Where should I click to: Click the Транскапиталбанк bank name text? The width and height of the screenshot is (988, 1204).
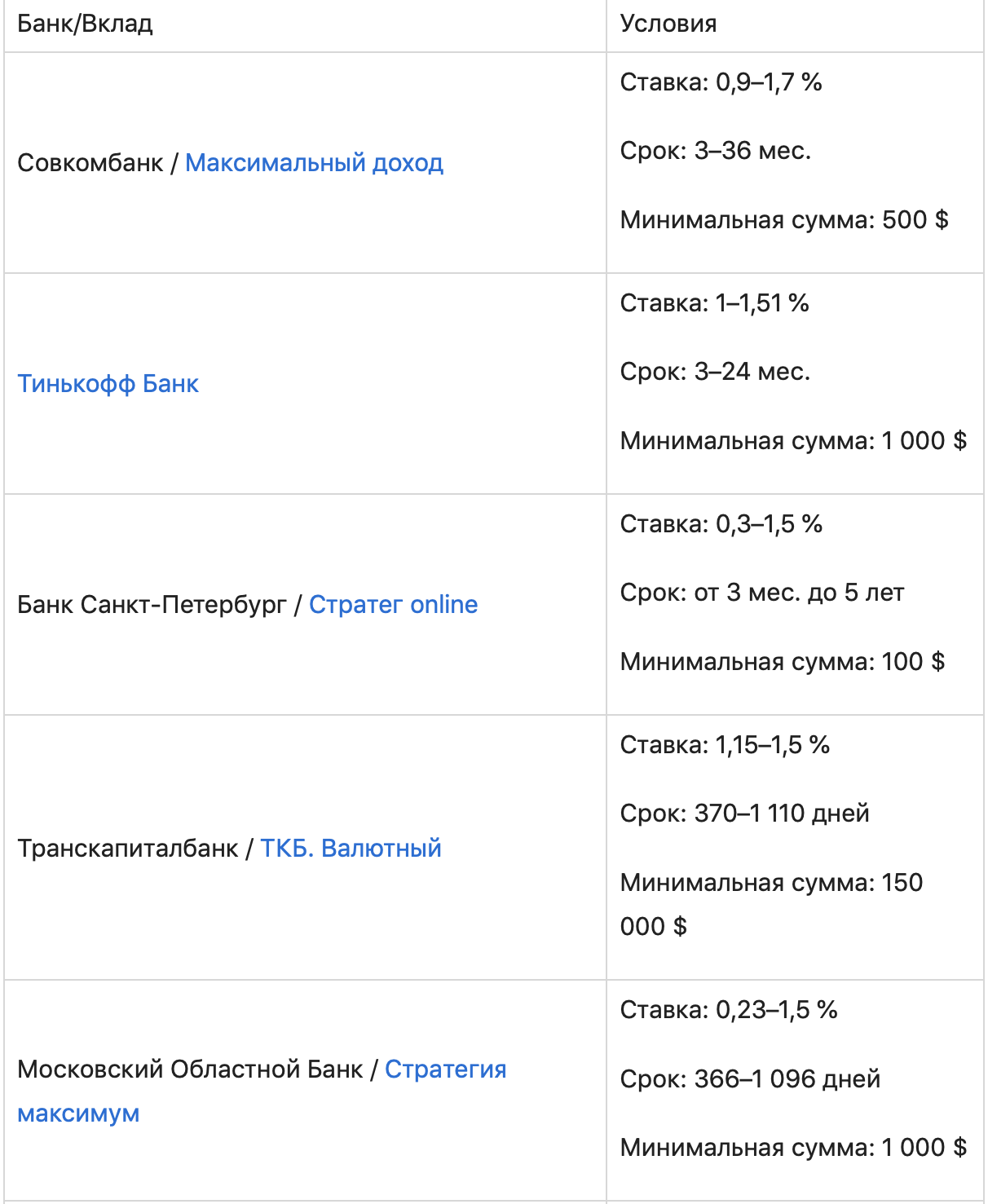127,849
